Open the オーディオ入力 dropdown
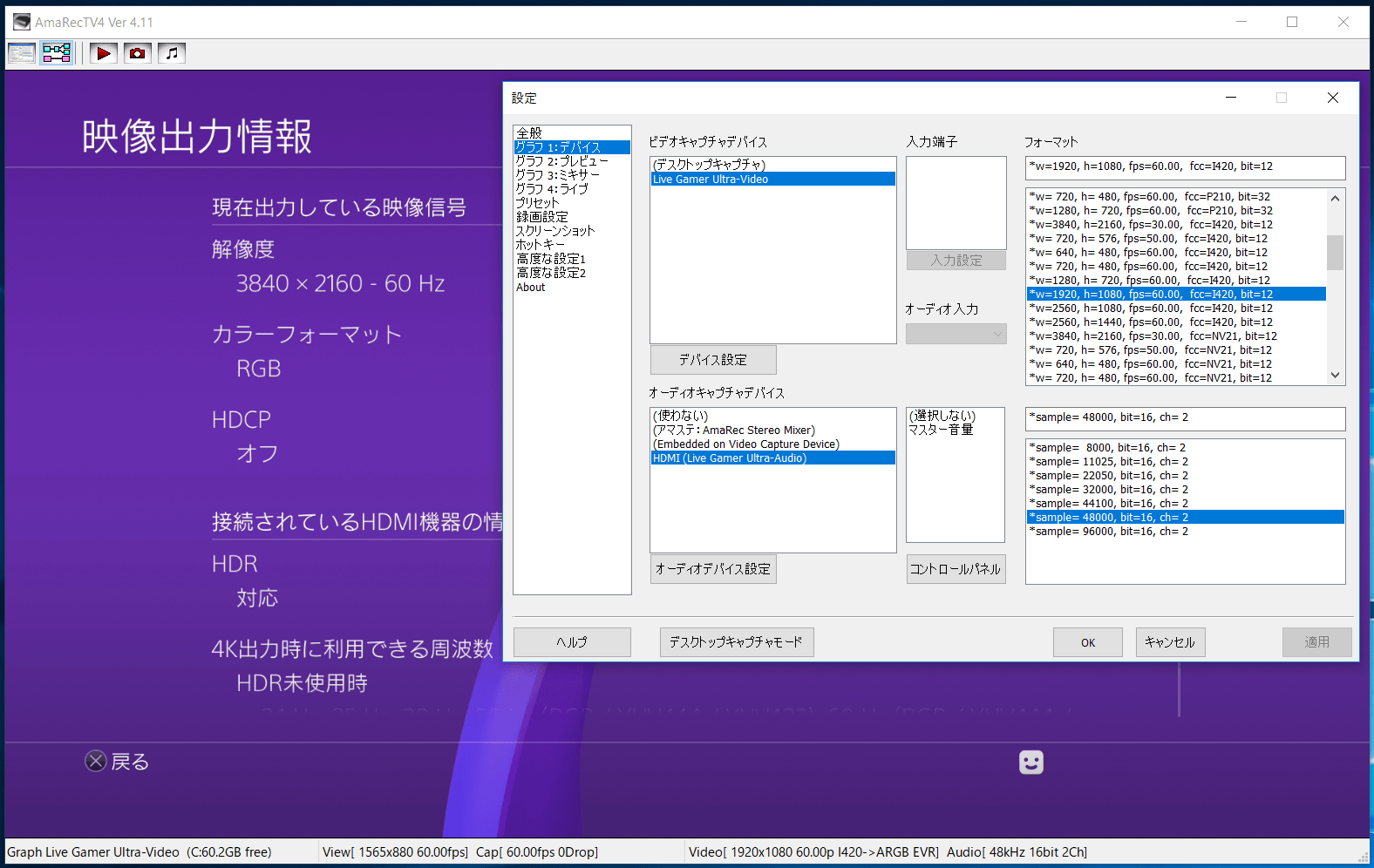This screenshot has height=868, width=1374. click(956, 334)
